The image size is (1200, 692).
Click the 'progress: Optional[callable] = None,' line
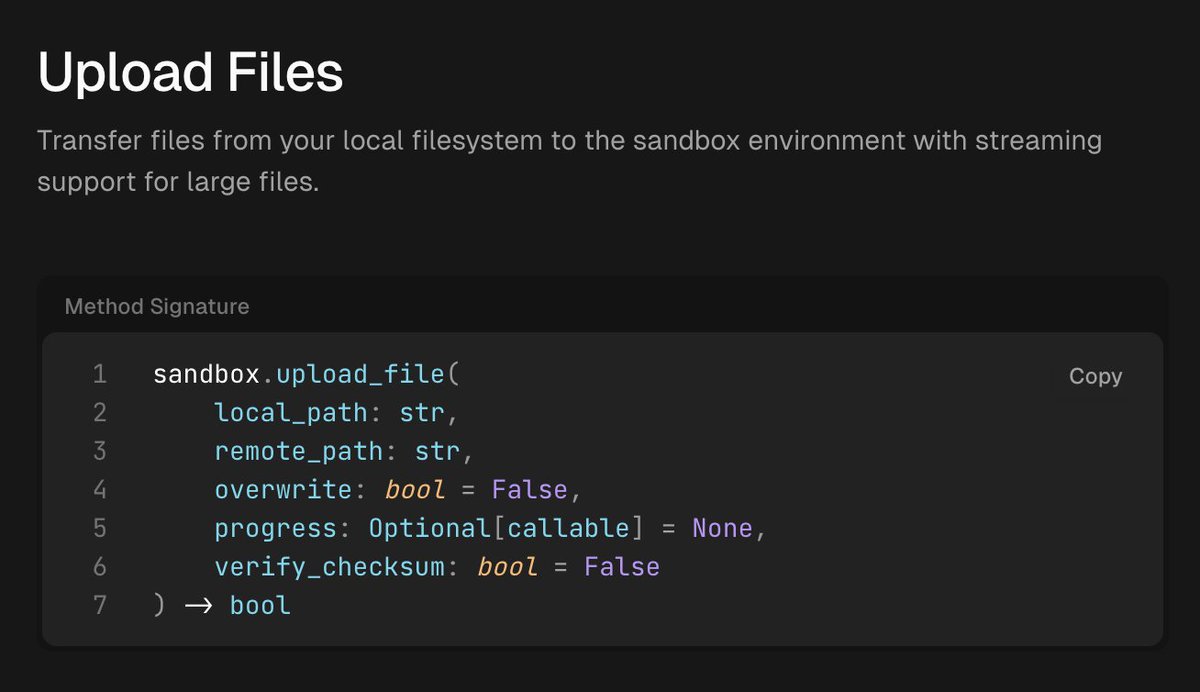click(490, 528)
